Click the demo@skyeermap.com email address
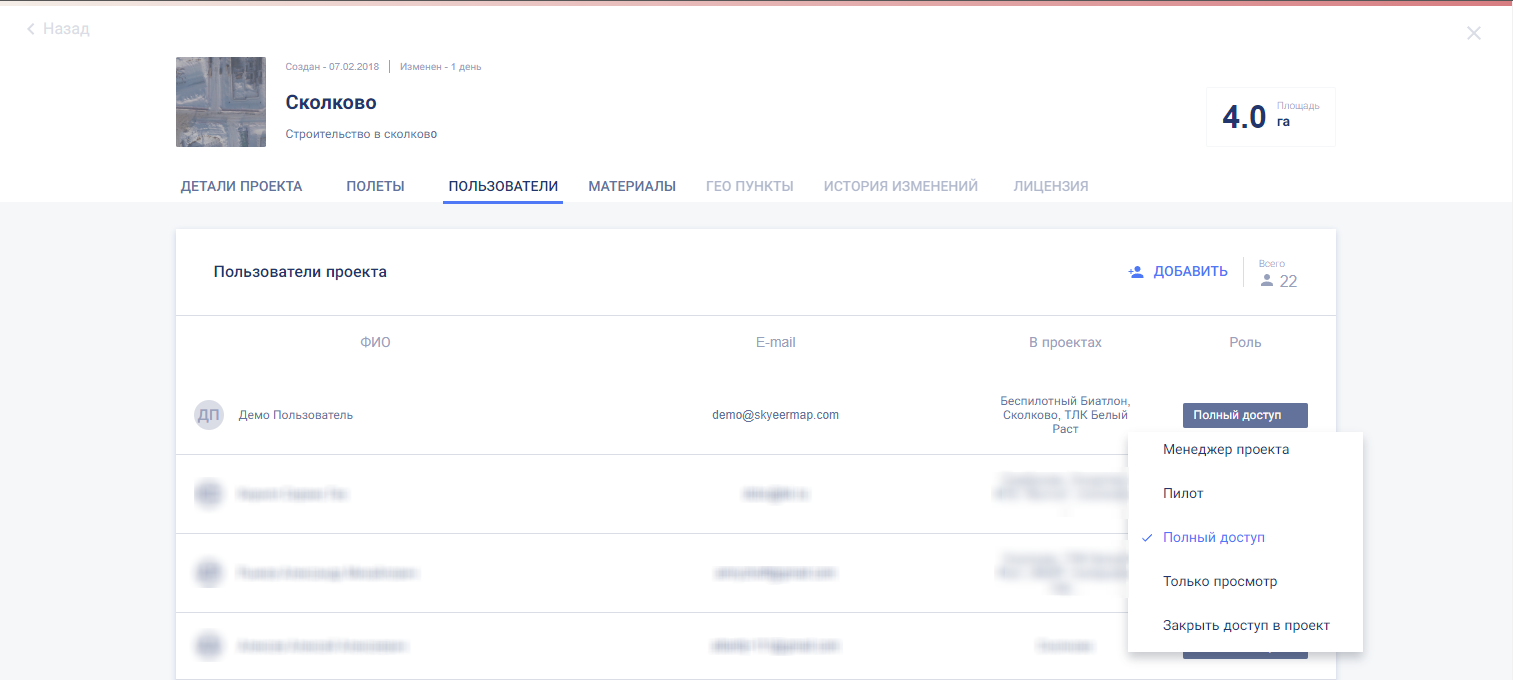Screen dimensions: 1513x680 pos(775,415)
